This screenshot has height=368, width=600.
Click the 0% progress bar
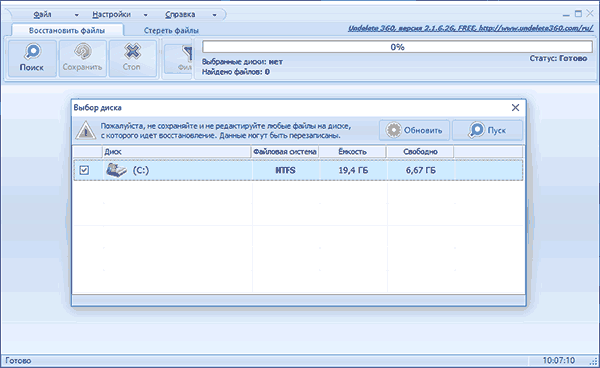click(x=397, y=47)
